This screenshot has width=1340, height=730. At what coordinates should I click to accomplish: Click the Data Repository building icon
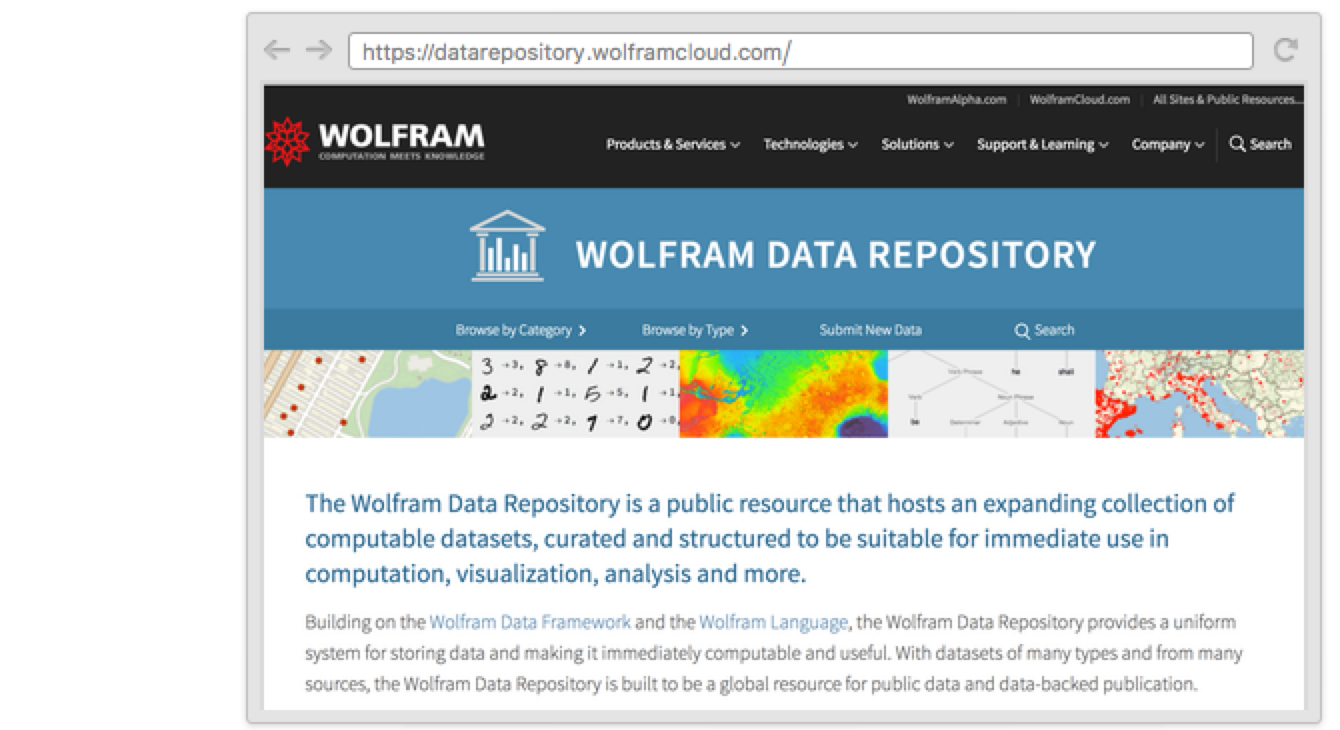click(x=507, y=246)
